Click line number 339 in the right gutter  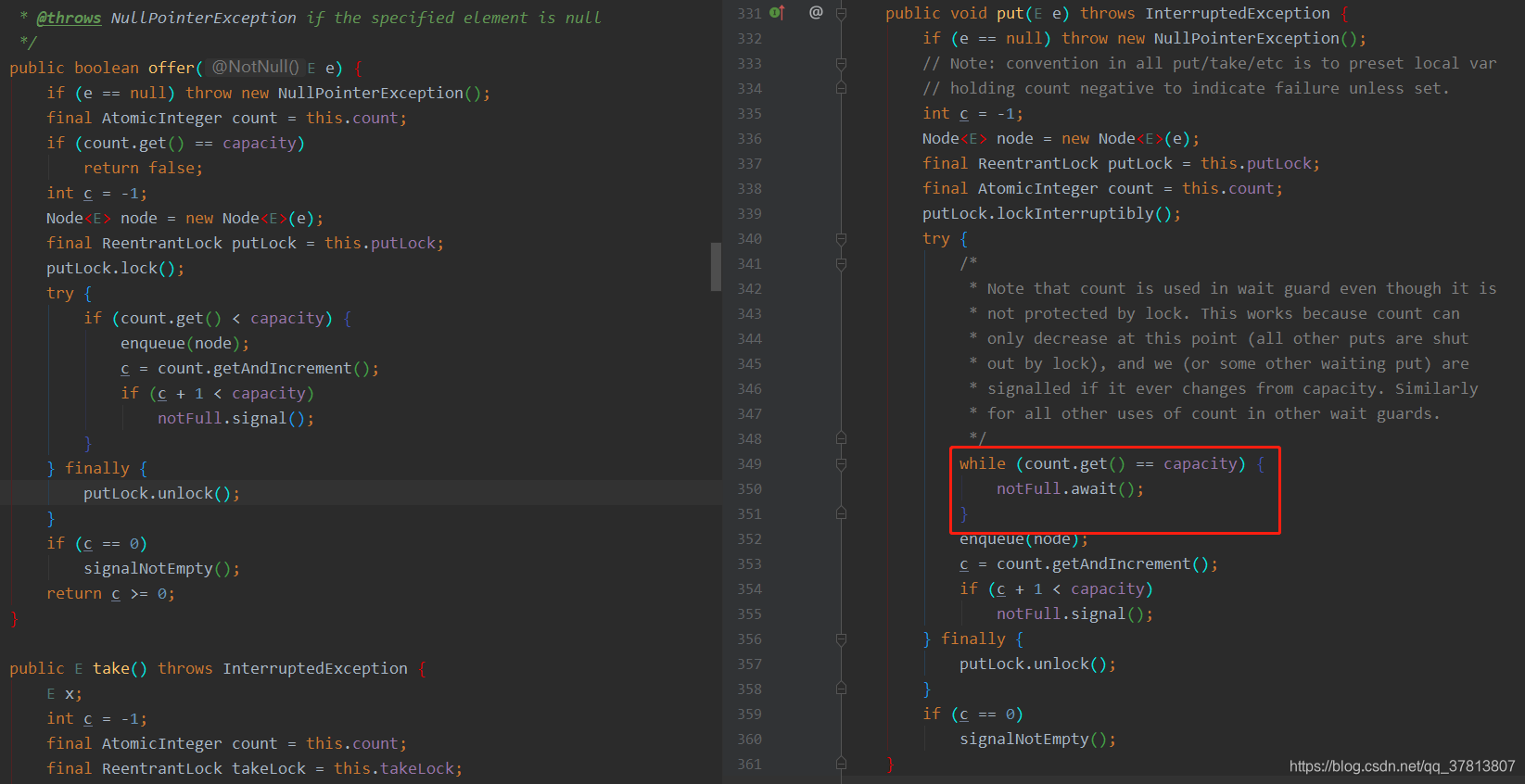[x=749, y=213]
